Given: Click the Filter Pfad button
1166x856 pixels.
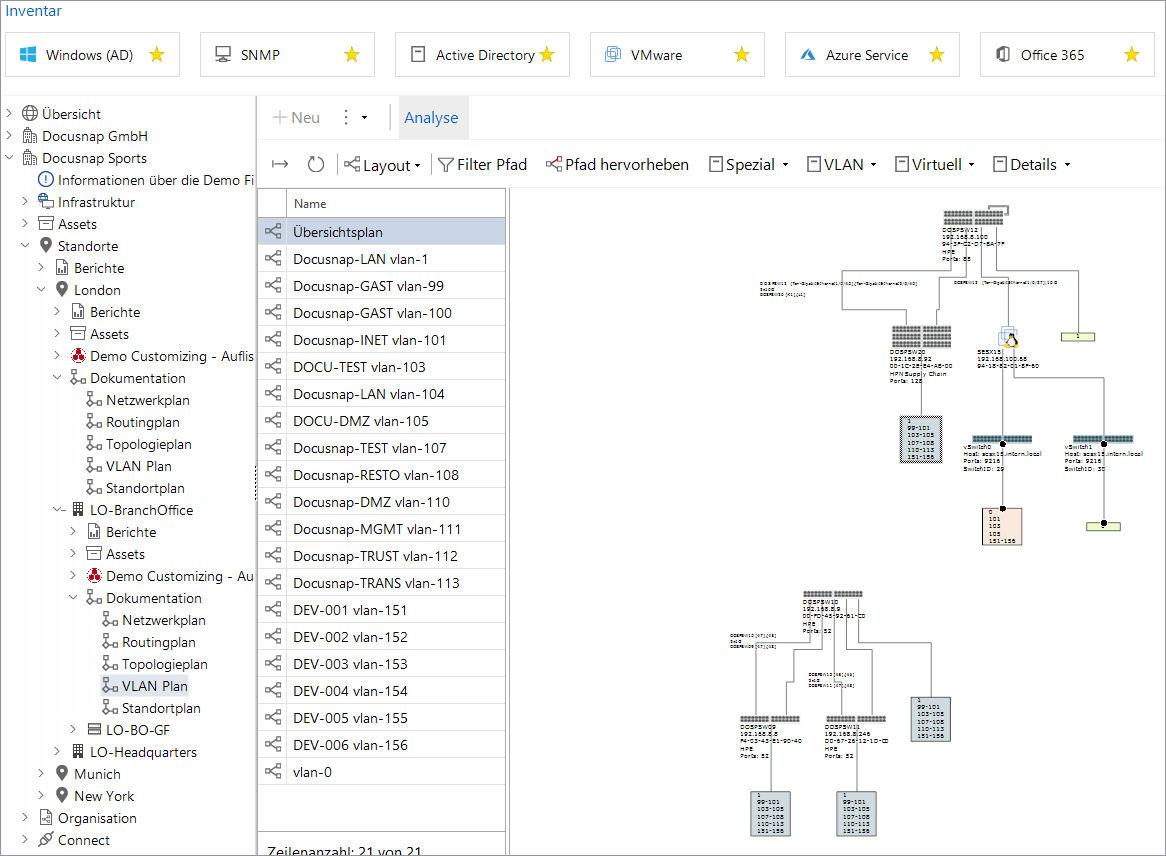Looking at the screenshot, I should tap(483, 164).
